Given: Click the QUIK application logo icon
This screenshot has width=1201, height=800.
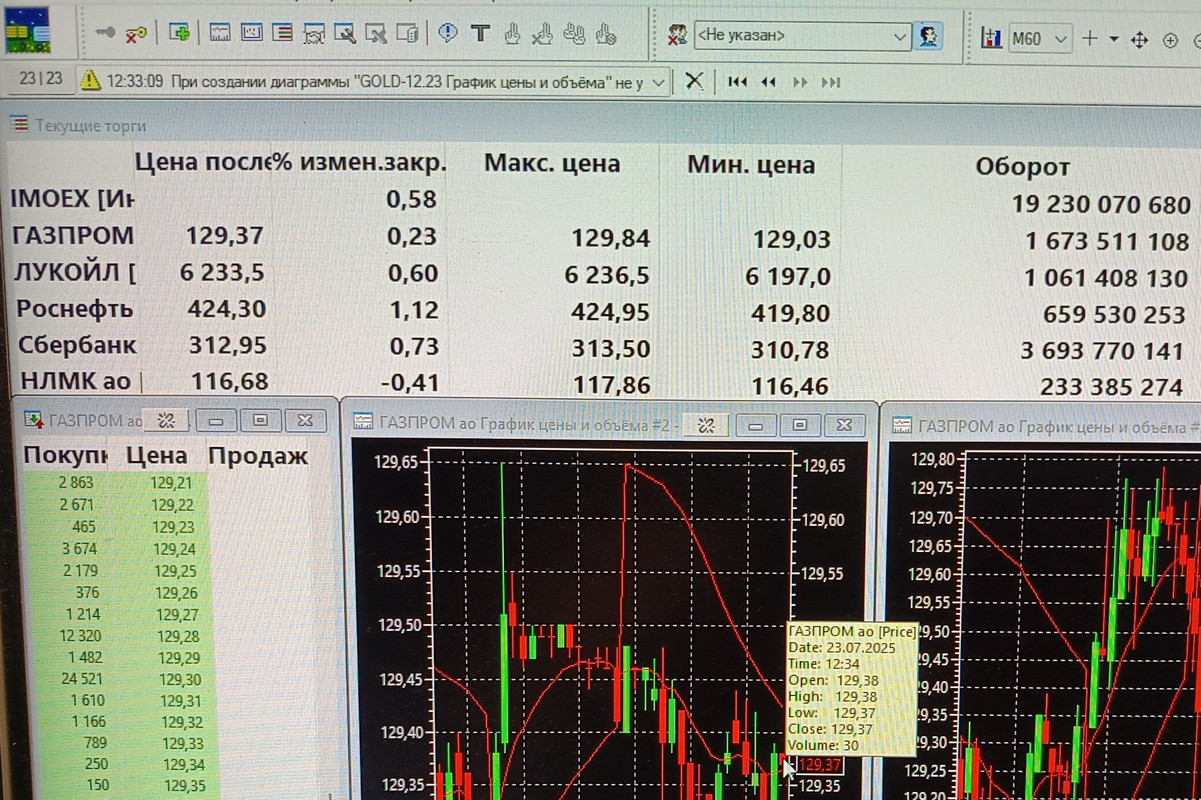Looking at the screenshot, I should coord(28,33).
